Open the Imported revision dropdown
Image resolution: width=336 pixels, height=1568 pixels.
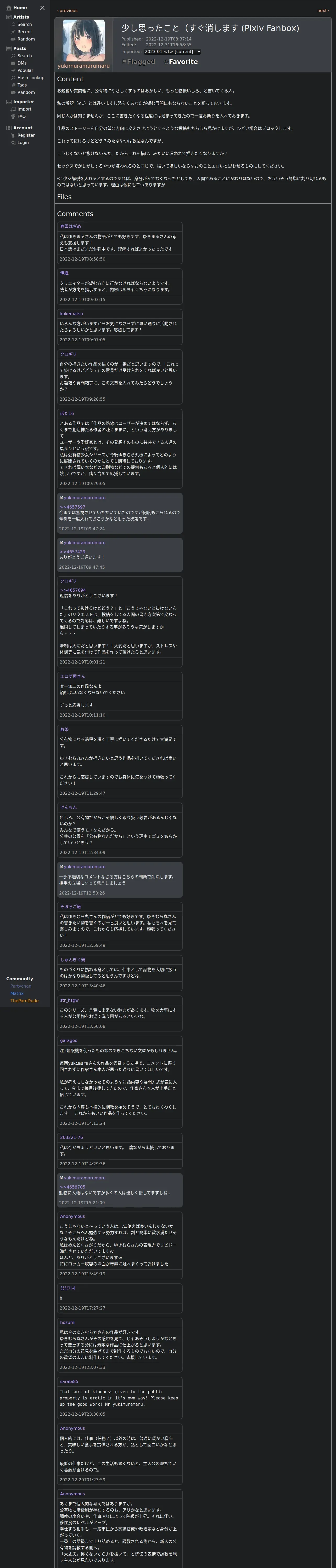tap(172, 52)
